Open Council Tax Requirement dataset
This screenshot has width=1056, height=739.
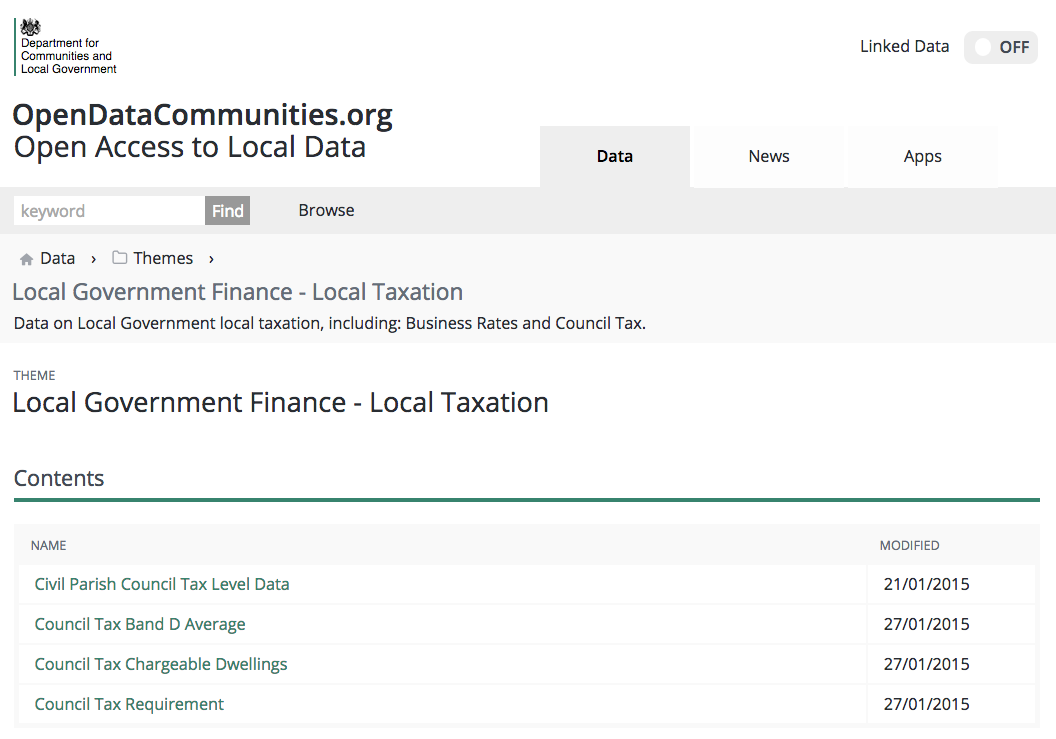click(129, 704)
